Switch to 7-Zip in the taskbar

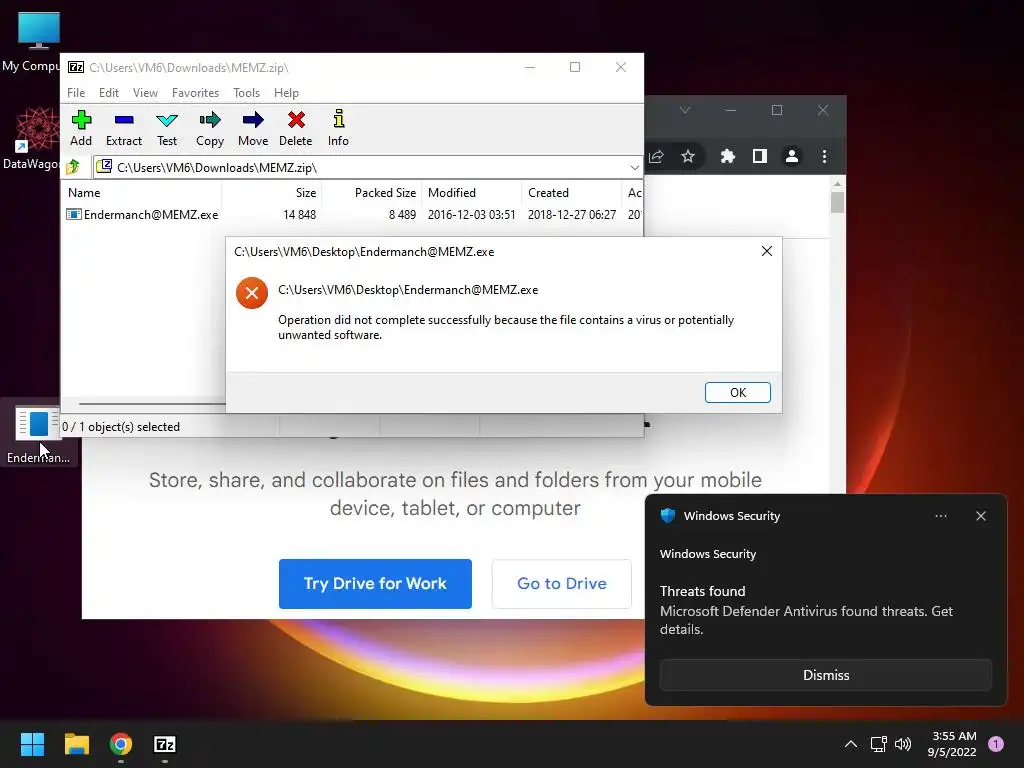[x=165, y=744]
